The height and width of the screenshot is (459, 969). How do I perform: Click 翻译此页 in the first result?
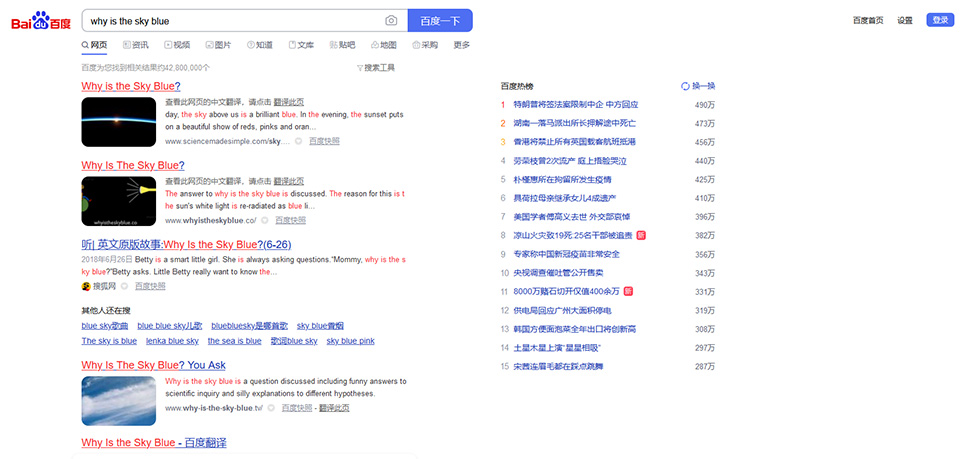click(289, 102)
